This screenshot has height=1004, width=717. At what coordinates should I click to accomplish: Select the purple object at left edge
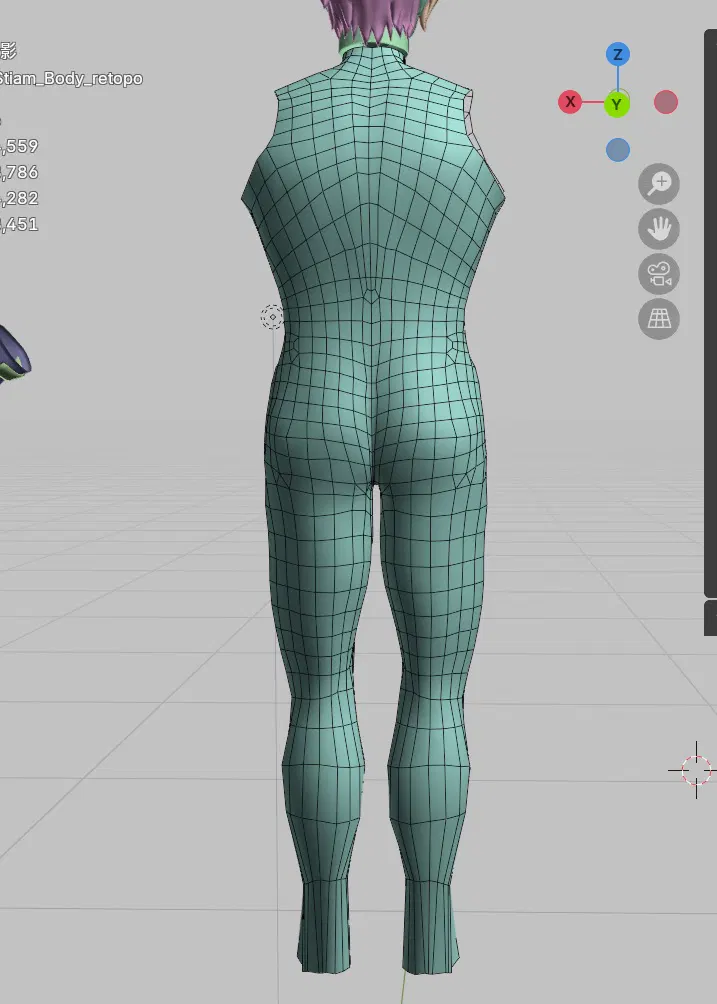pyautogui.click(x=12, y=355)
